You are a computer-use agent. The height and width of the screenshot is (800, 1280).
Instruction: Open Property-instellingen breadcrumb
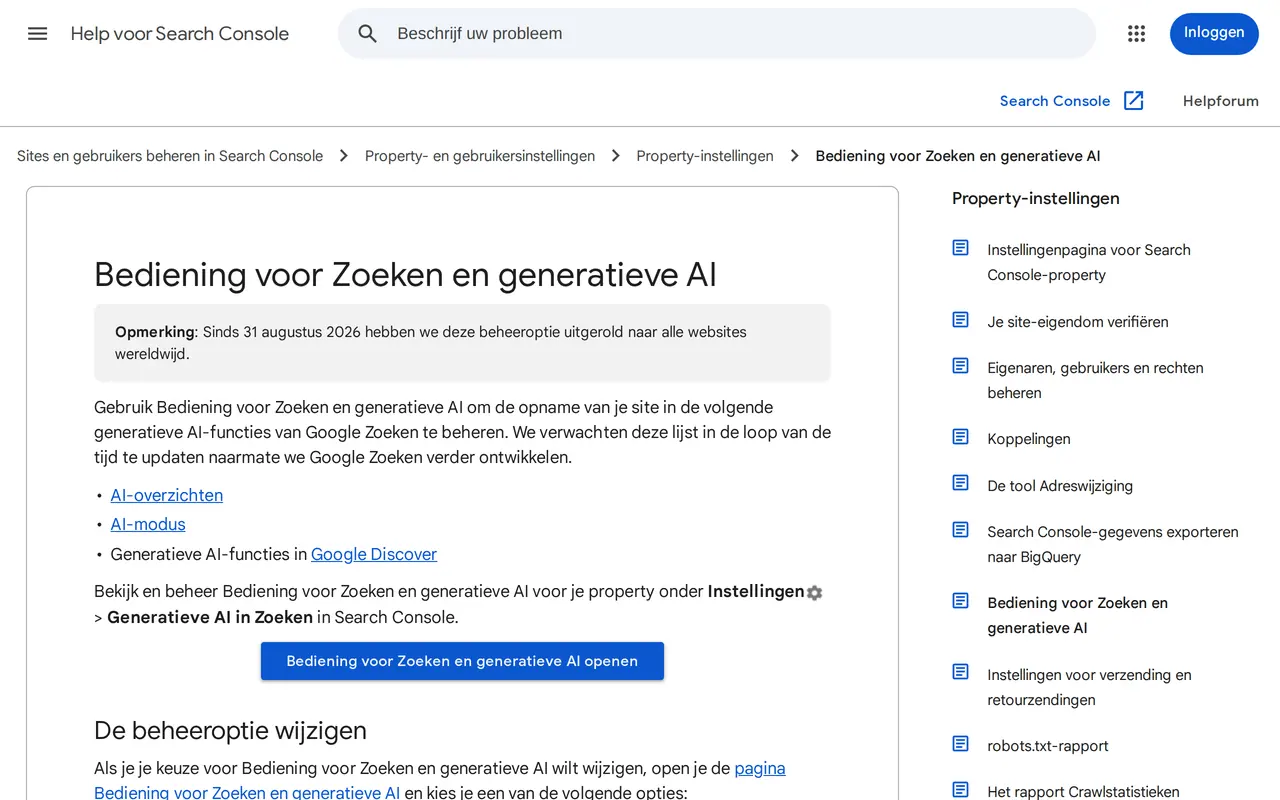[x=705, y=156]
